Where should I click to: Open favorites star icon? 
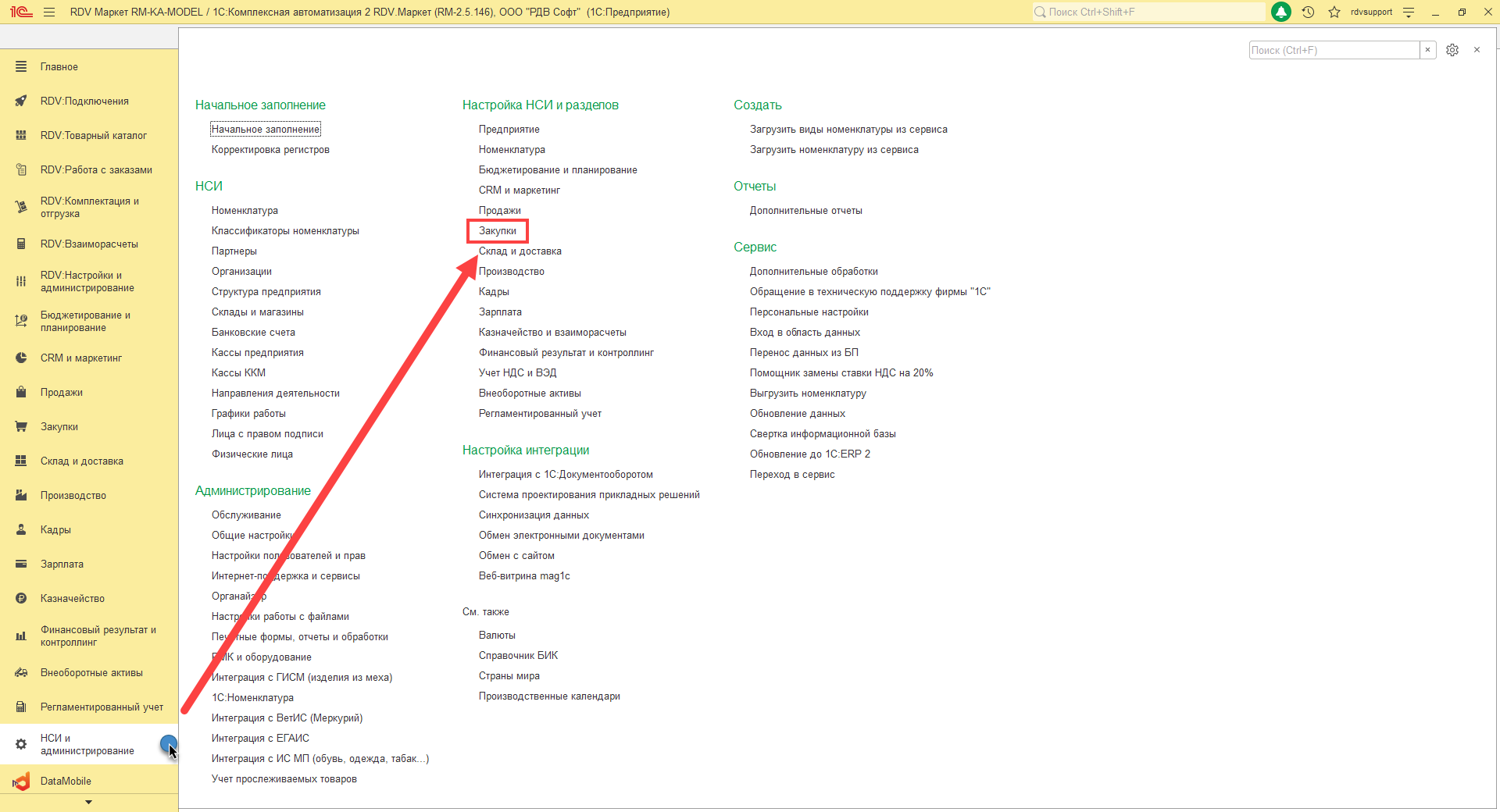point(1334,12)
